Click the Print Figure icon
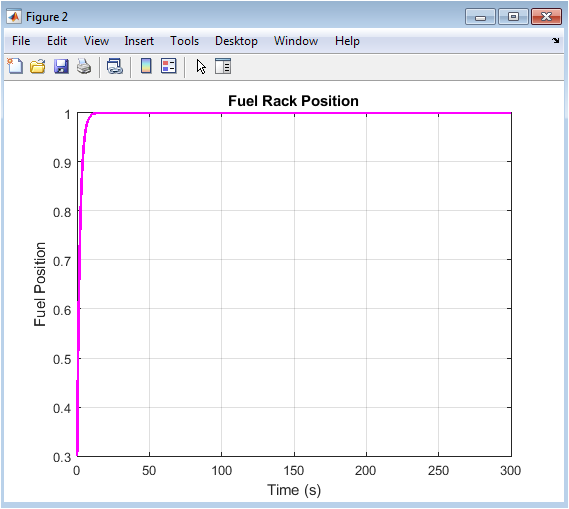Image resolution: width=569 pixels, height=509 pixels. point(84,66)
